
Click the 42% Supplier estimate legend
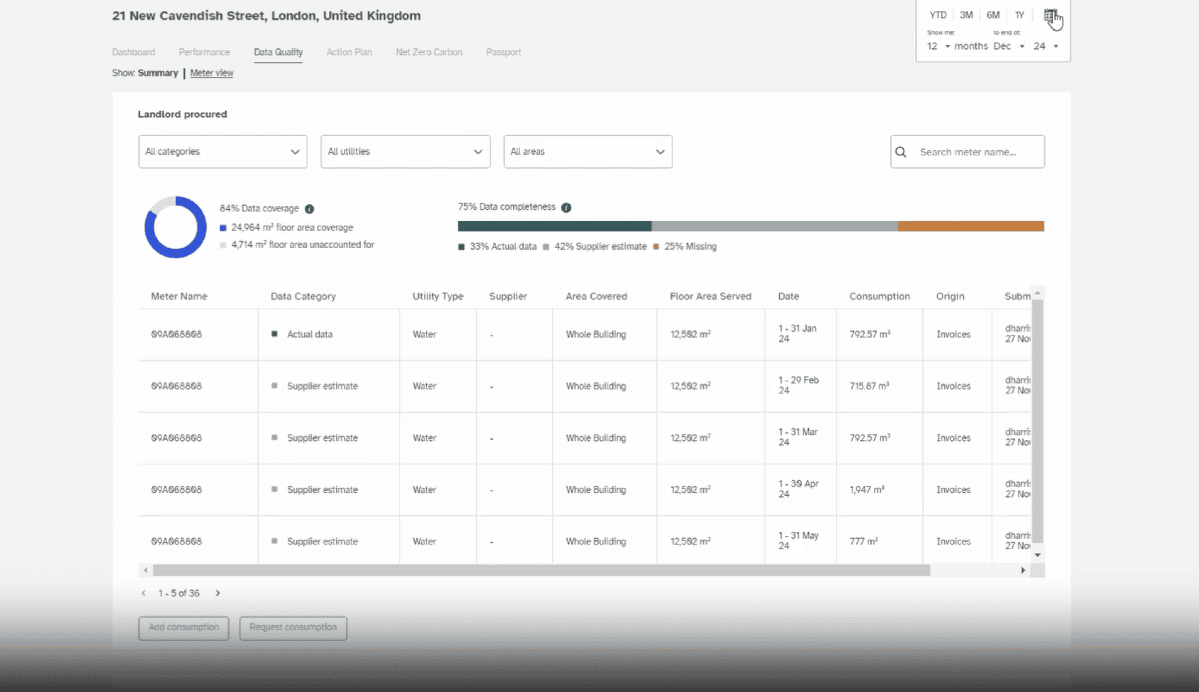click(x=595, y=247)
